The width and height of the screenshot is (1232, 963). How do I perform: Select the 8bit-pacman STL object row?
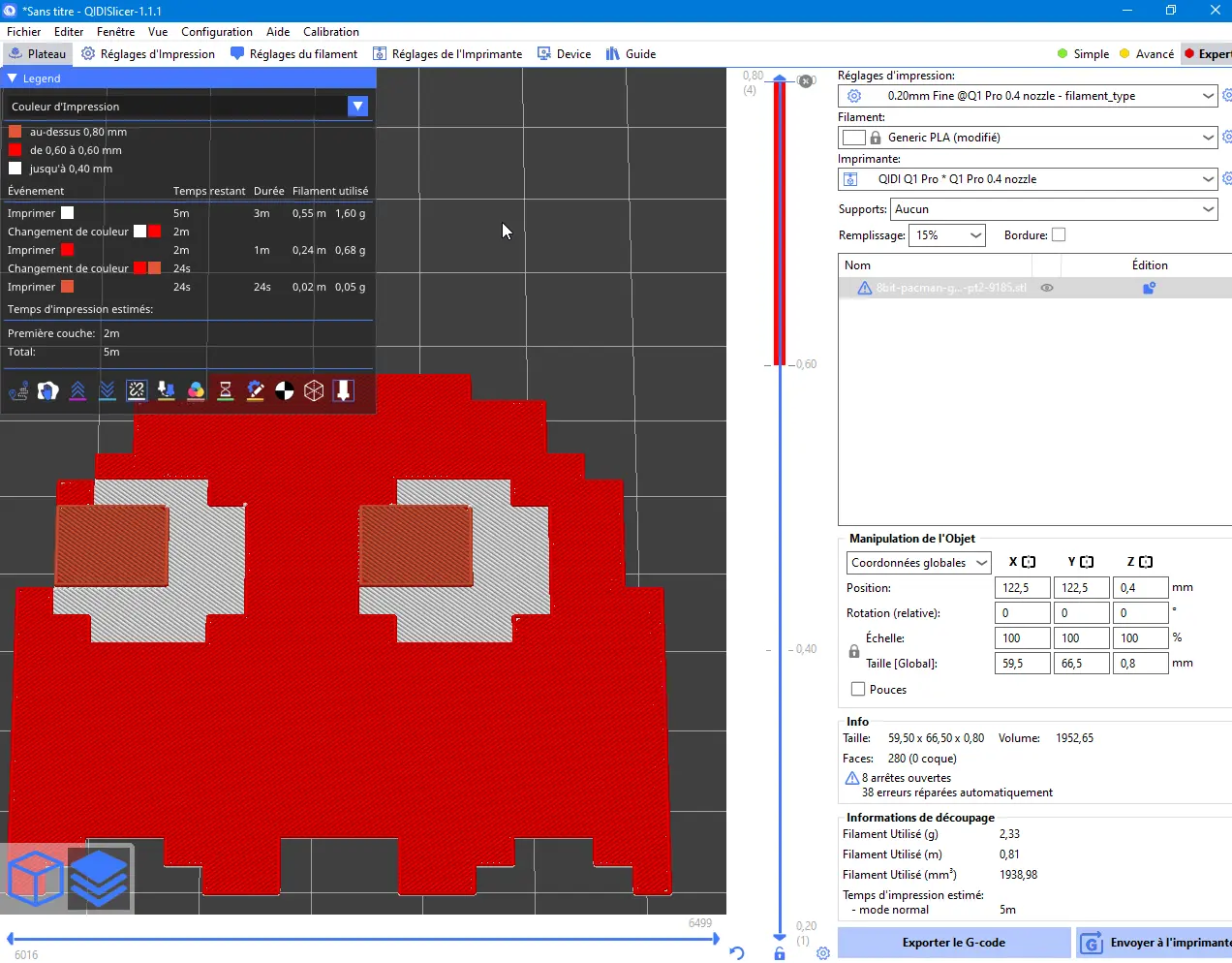coord(1034,288)
